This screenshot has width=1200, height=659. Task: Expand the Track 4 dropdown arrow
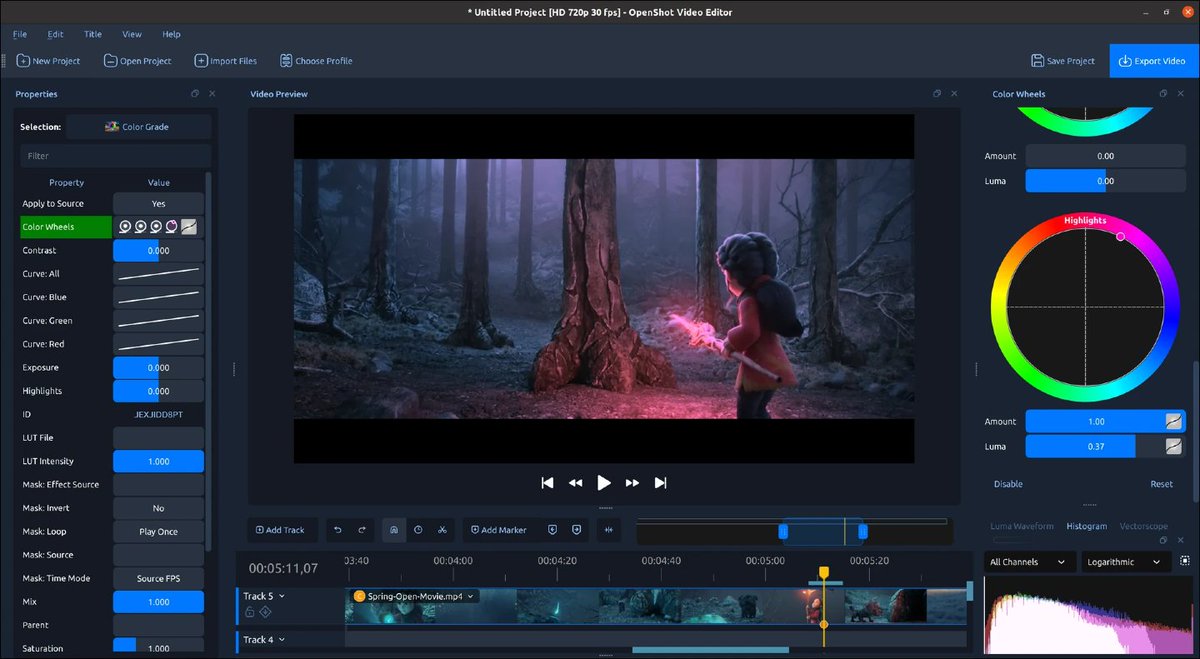282,640
